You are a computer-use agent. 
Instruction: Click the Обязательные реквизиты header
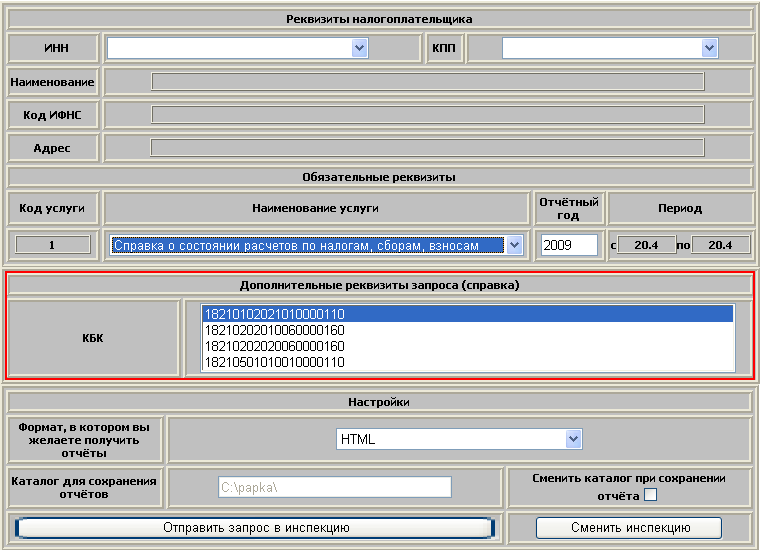click(379, 177)
